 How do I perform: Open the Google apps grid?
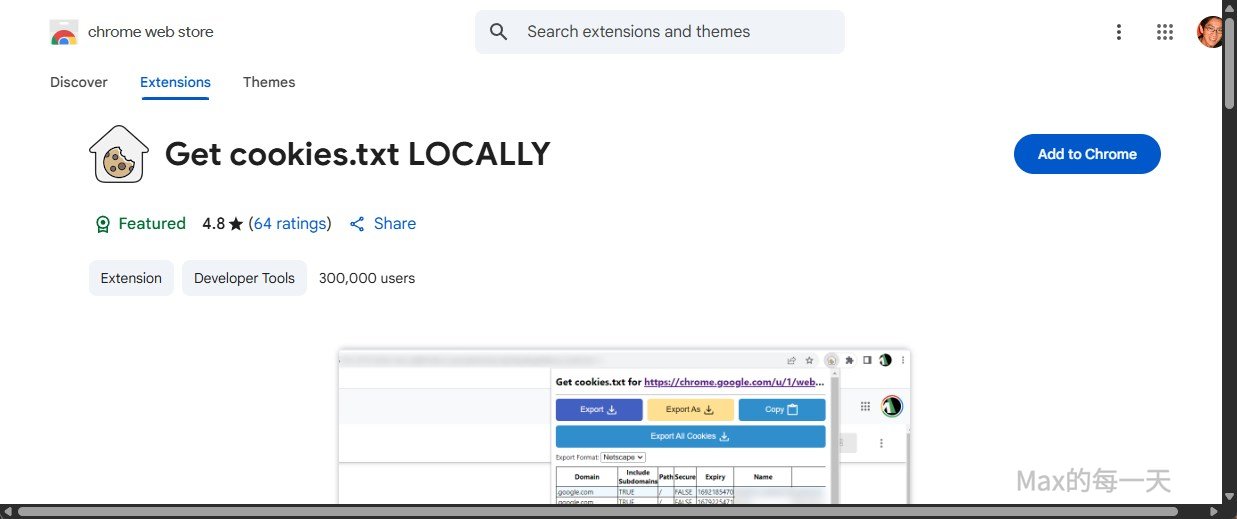pyautogui.click(x=1164, y=32)
